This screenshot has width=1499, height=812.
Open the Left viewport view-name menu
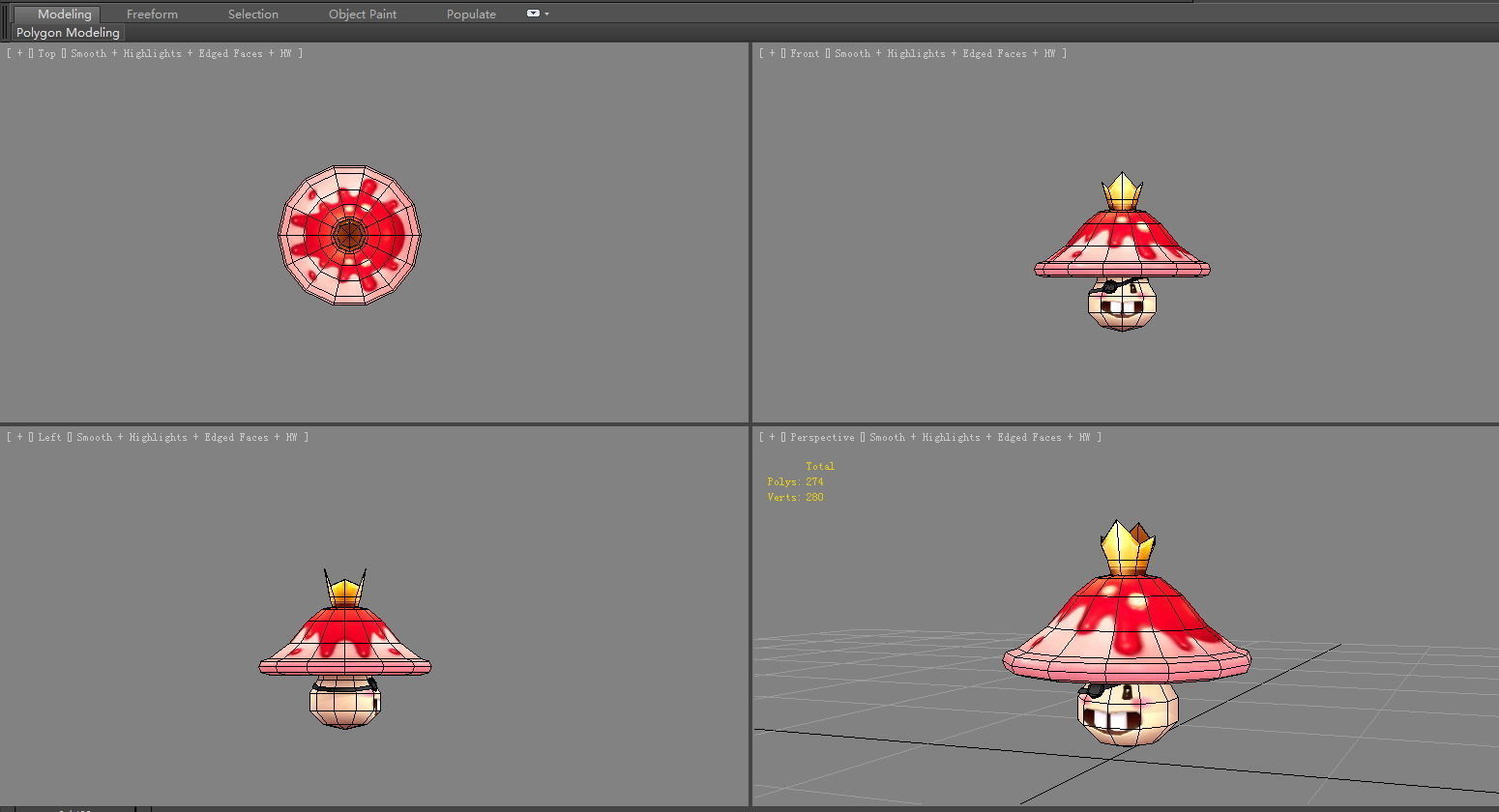point(49,438)
